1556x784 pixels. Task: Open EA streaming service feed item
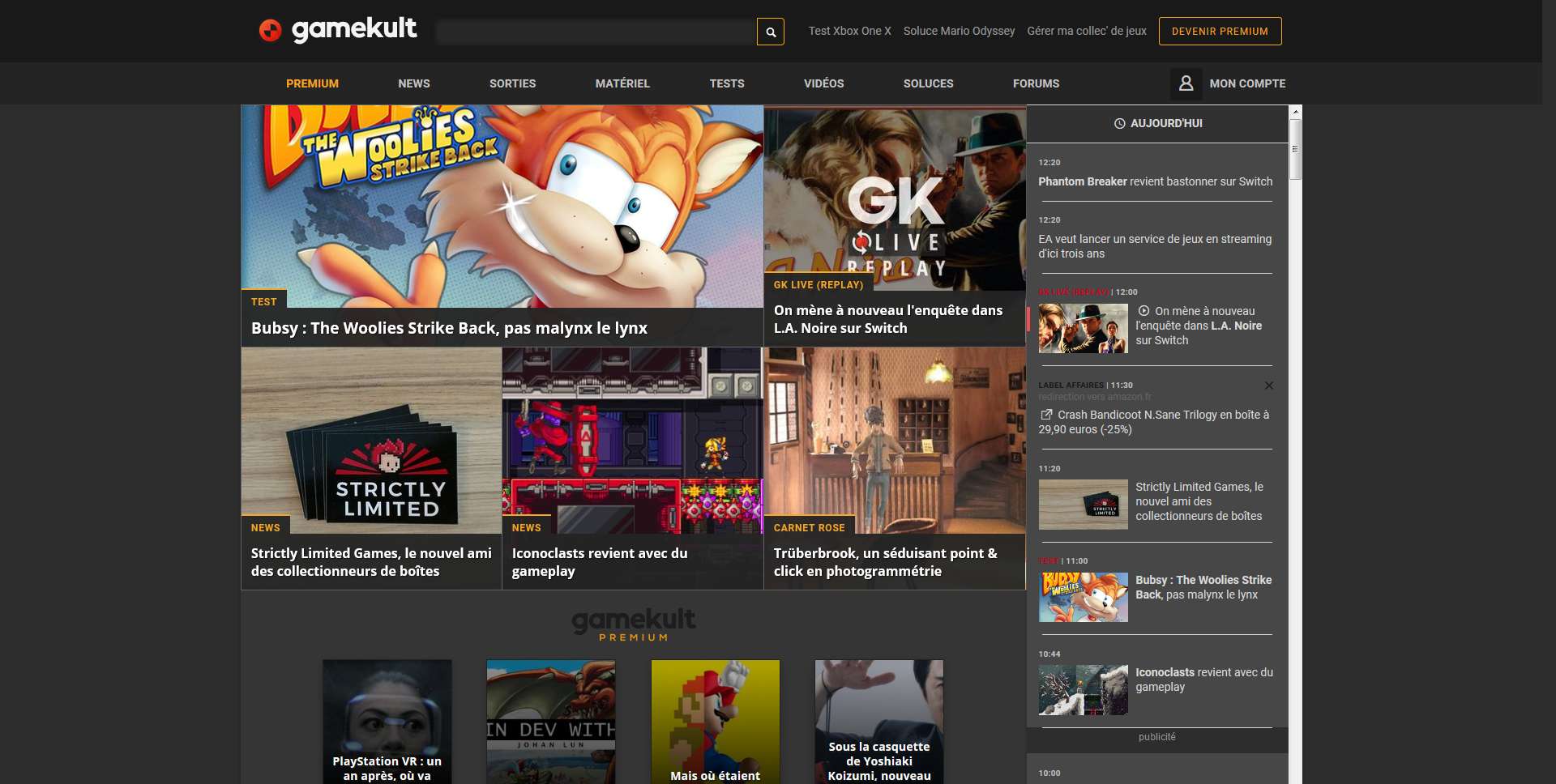[x=1156, y=246]
